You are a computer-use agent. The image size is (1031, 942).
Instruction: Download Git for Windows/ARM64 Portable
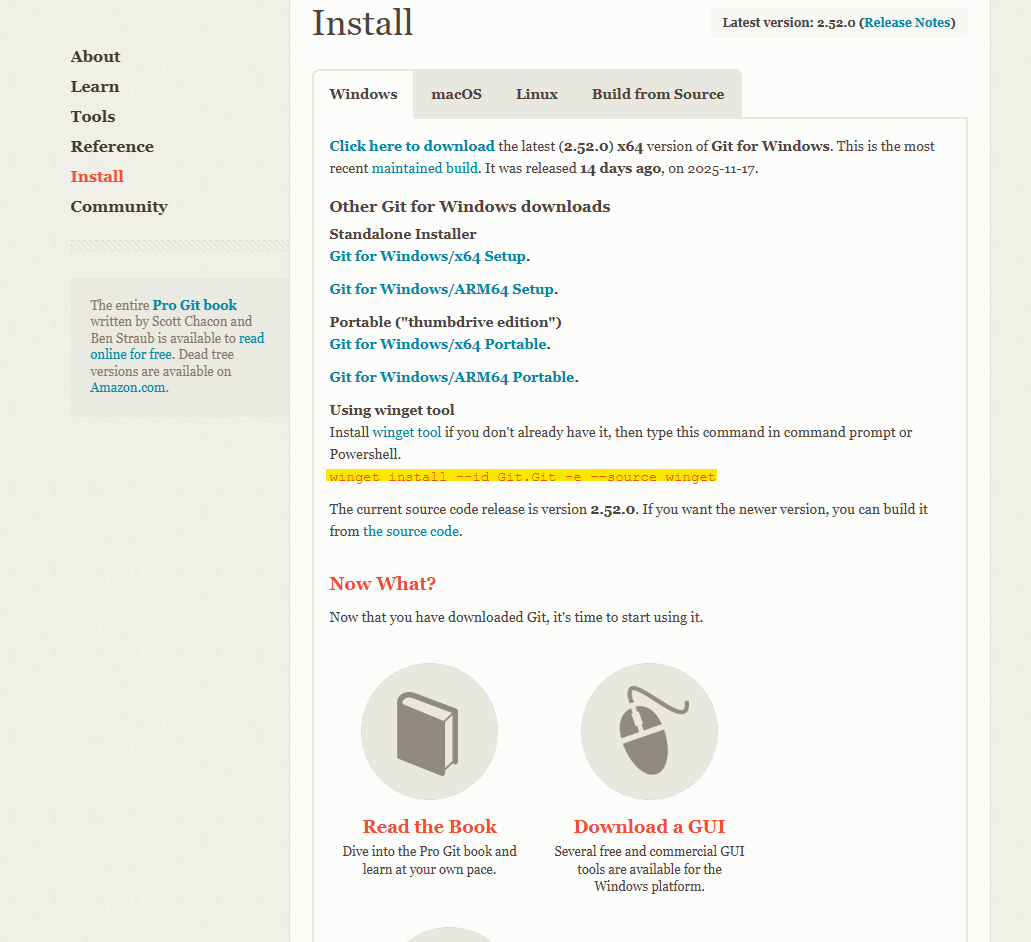(x=452, y=377)
